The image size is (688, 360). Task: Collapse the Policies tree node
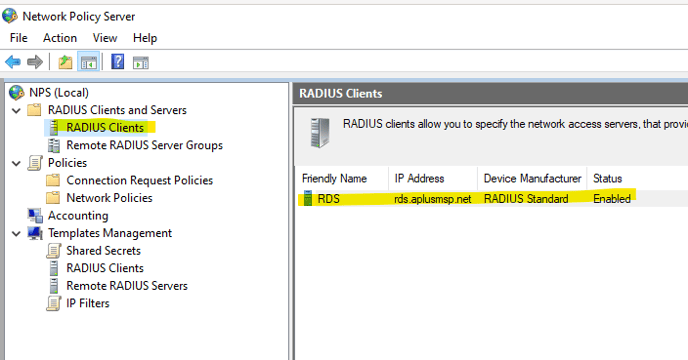point(16,164)
